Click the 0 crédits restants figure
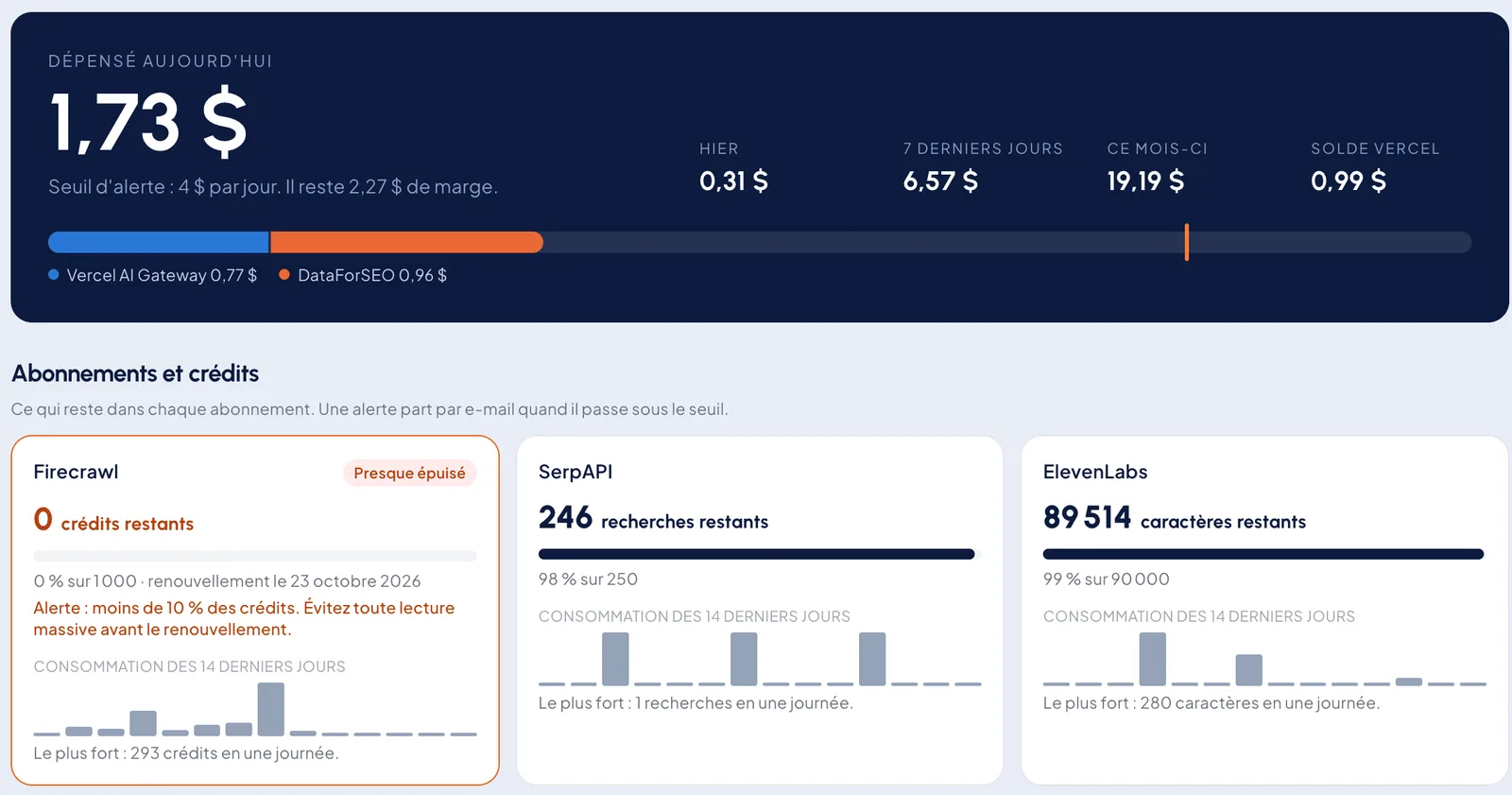The image size is (1512, 795). (x=113, y=520)
